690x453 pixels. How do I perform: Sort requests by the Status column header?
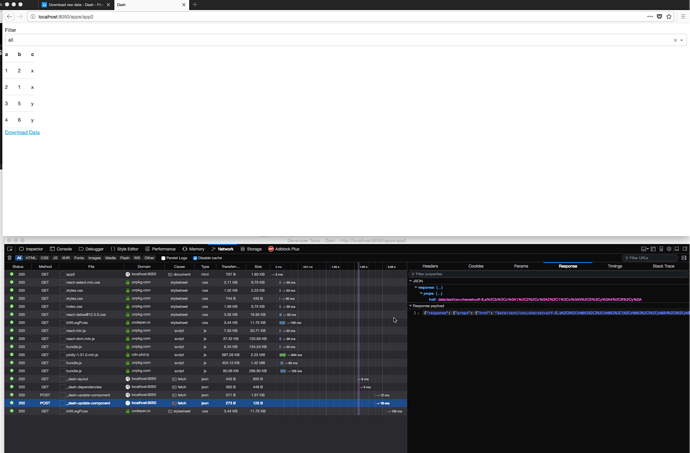(18, 266)
